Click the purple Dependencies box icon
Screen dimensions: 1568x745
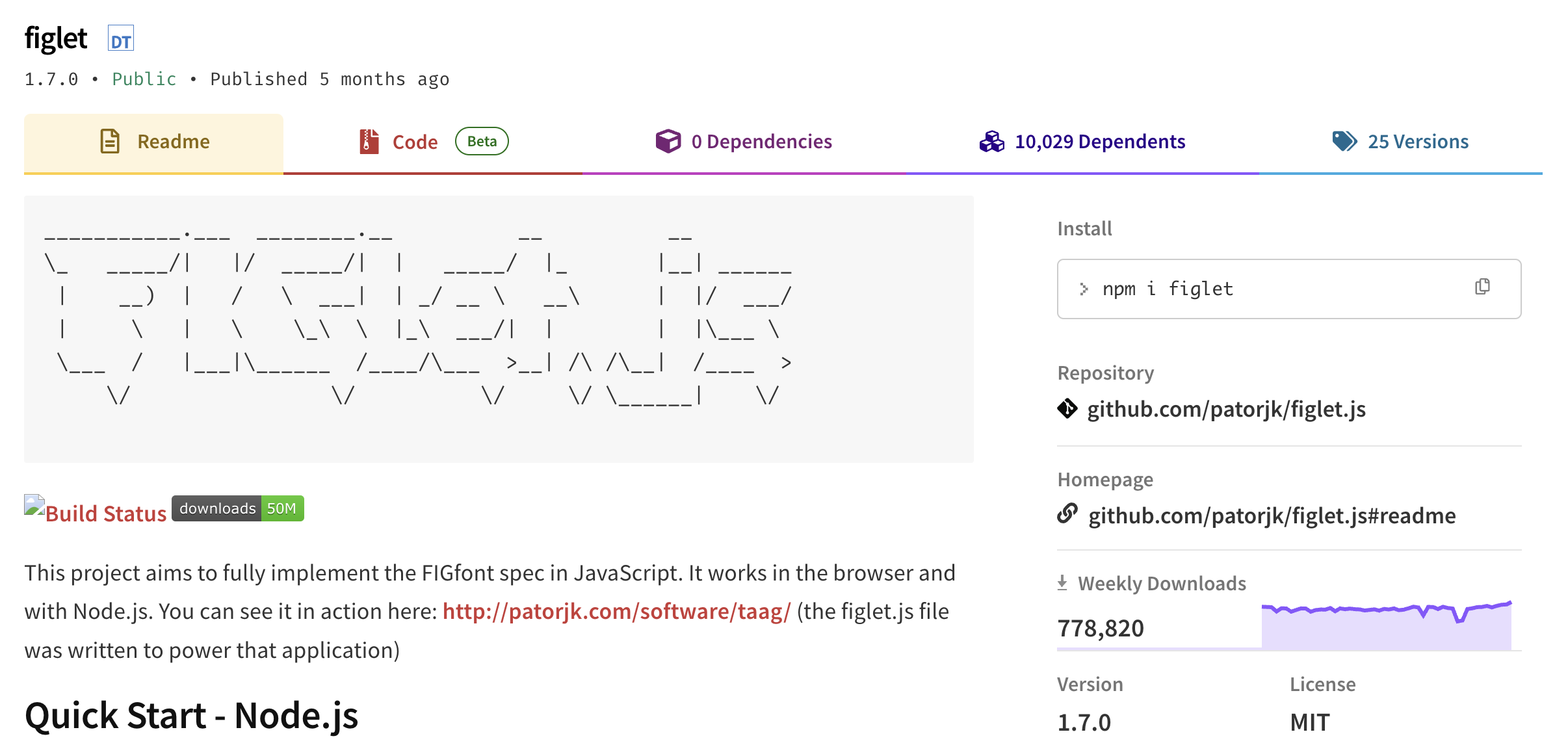point(668,141)
